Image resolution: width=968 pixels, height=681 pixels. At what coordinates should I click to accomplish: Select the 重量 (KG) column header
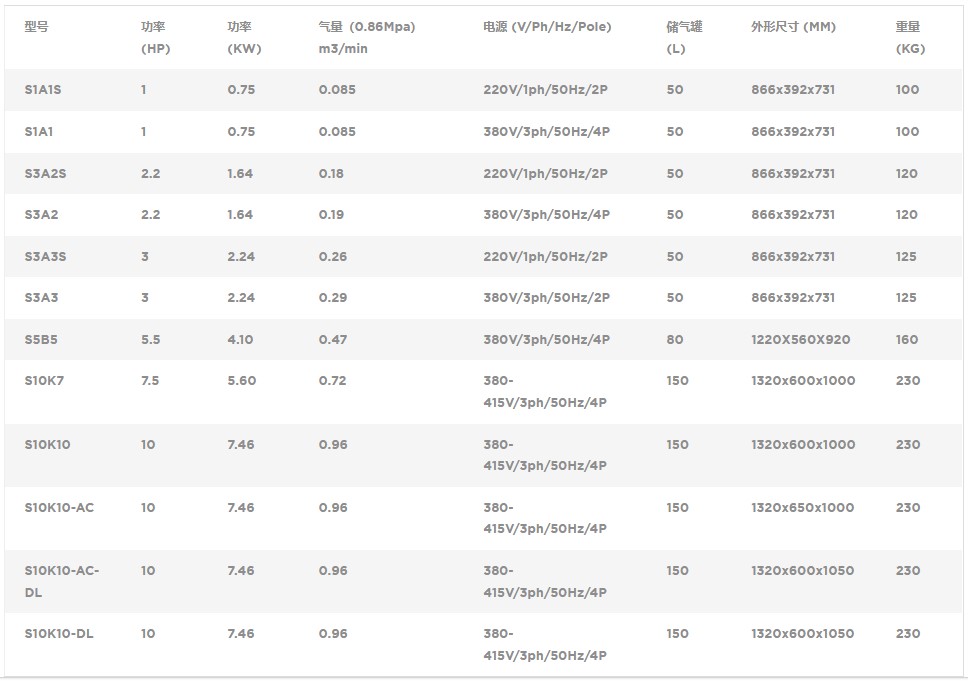[910, 38]
